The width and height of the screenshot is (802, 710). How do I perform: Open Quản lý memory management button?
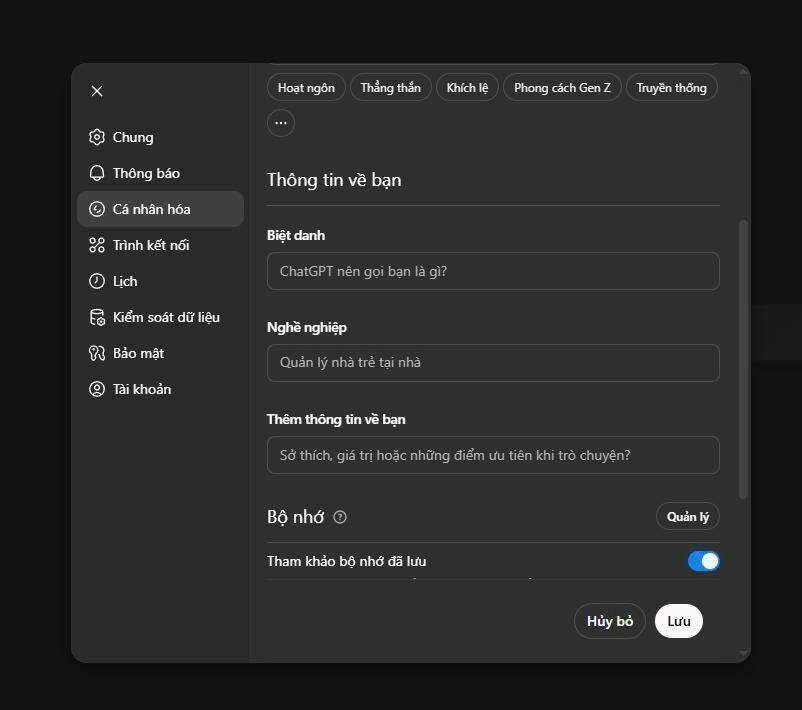coord(687,517)
